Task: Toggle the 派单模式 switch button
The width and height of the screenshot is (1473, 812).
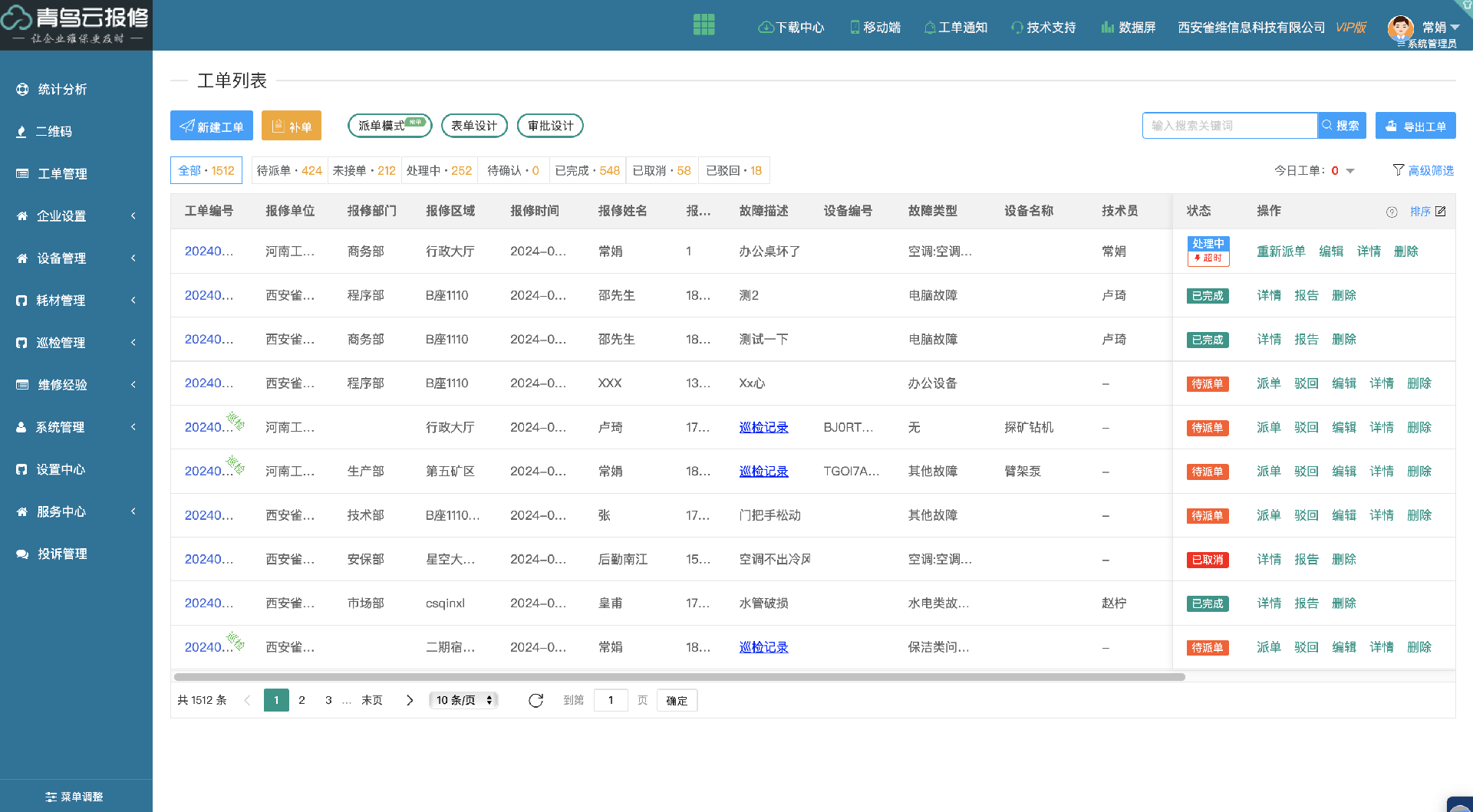Action: pyautogui.click(x=390, y=126)
